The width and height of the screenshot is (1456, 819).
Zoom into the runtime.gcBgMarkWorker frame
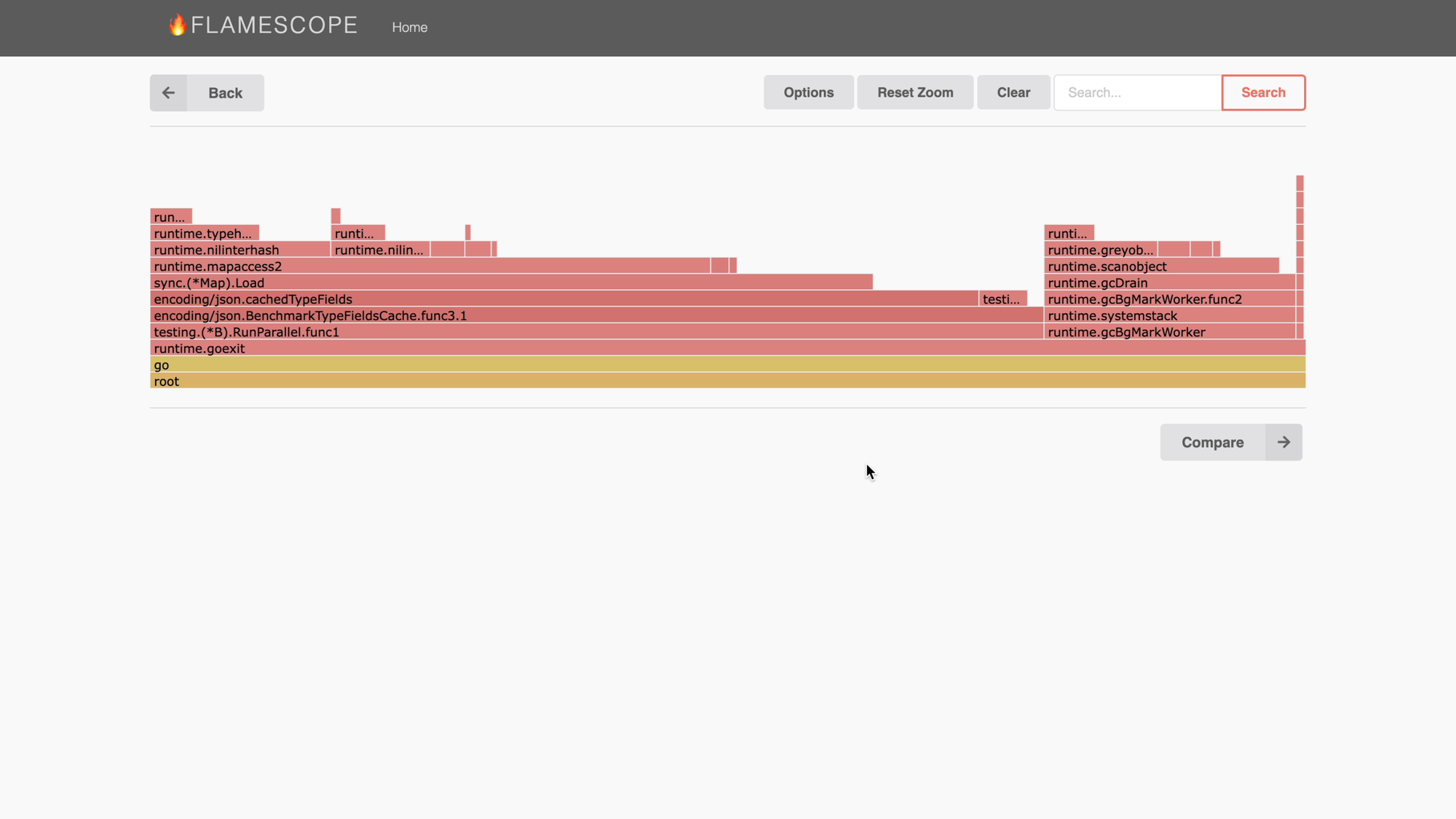1169,333
